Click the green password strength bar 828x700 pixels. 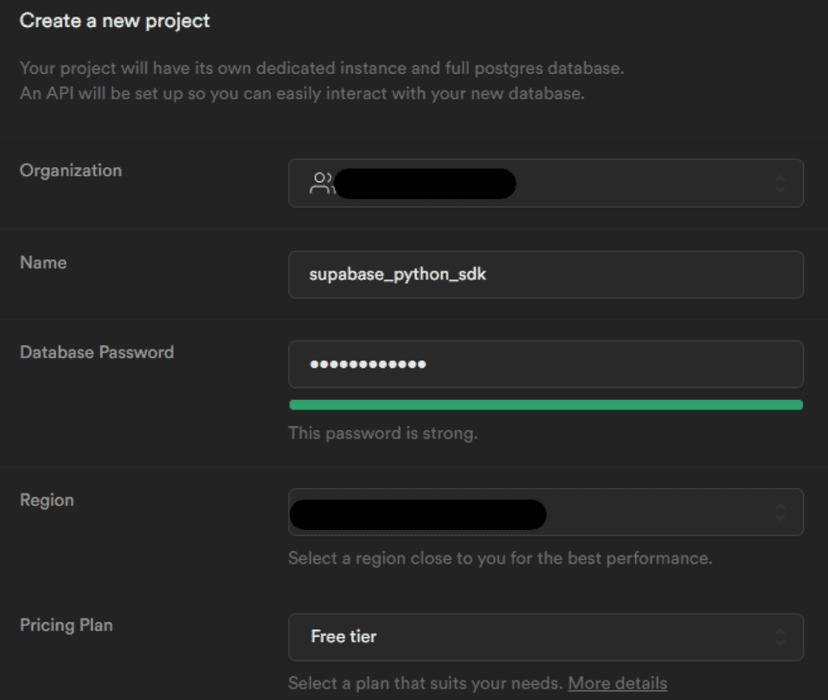tap(546, 403)
